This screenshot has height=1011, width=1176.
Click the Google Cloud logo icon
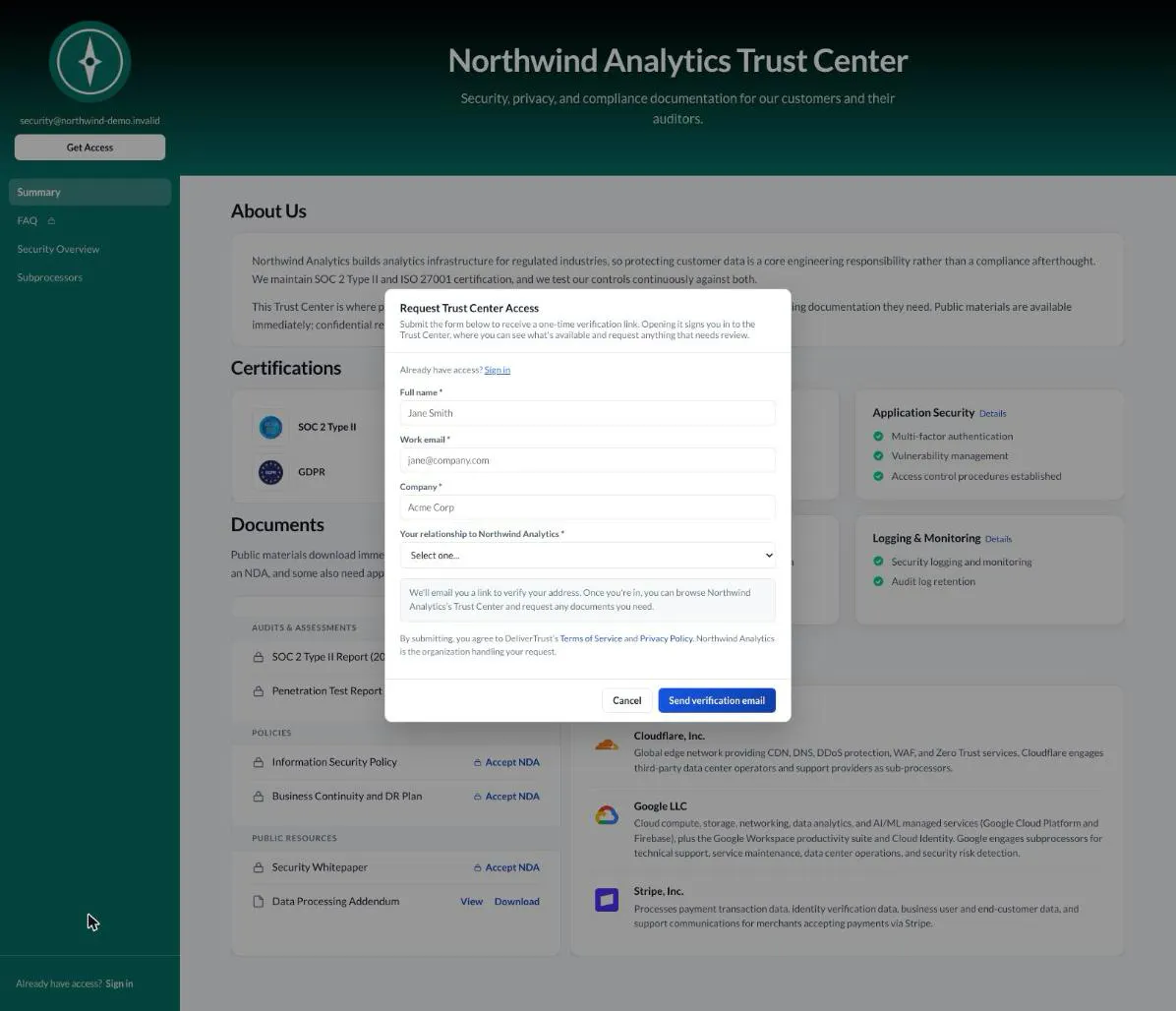[x=607, y=814]
